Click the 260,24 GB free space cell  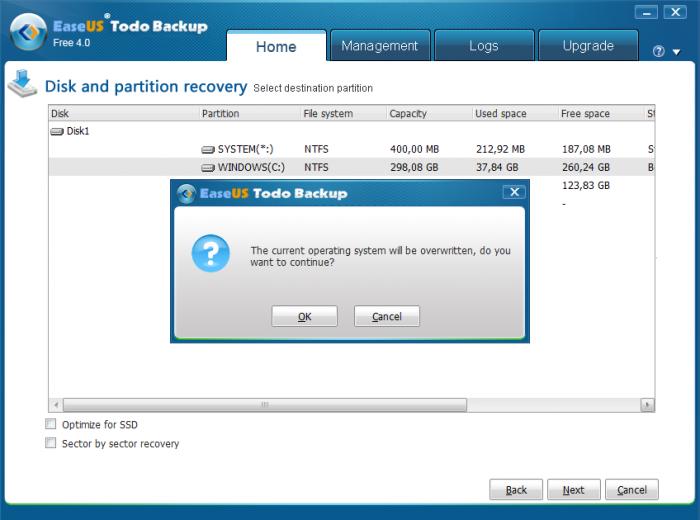[x=586, y=167]
